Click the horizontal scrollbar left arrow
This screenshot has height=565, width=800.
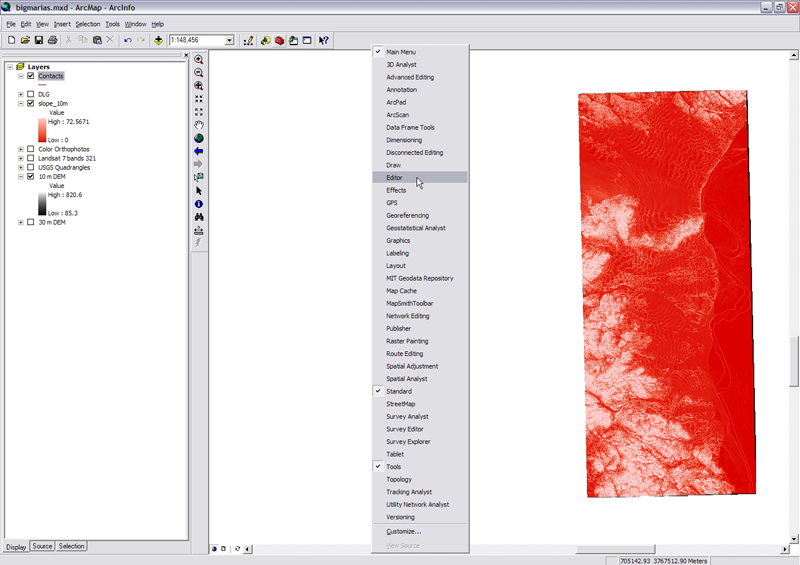(248, 549)
